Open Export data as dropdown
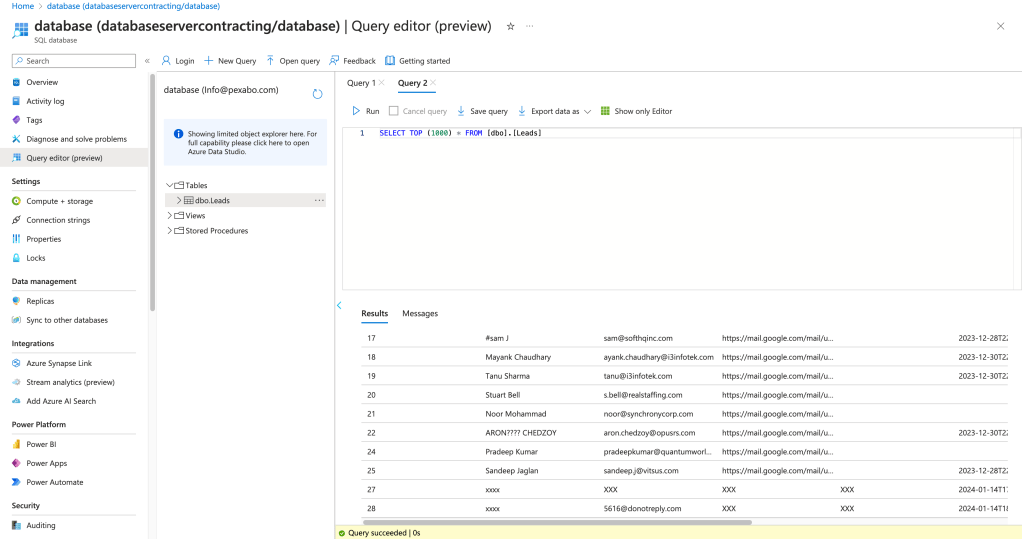 coord(554,111)
